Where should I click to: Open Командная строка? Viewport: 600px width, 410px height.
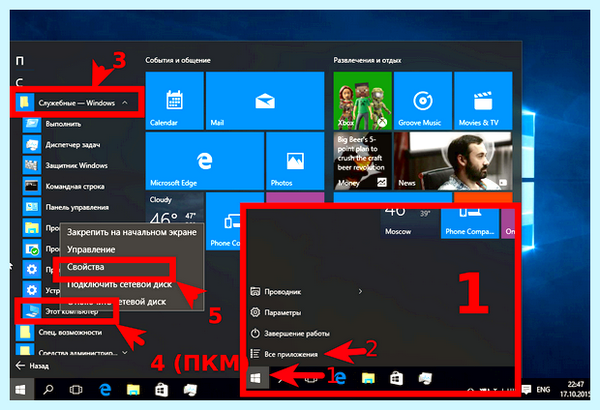[x=75, y=186]
